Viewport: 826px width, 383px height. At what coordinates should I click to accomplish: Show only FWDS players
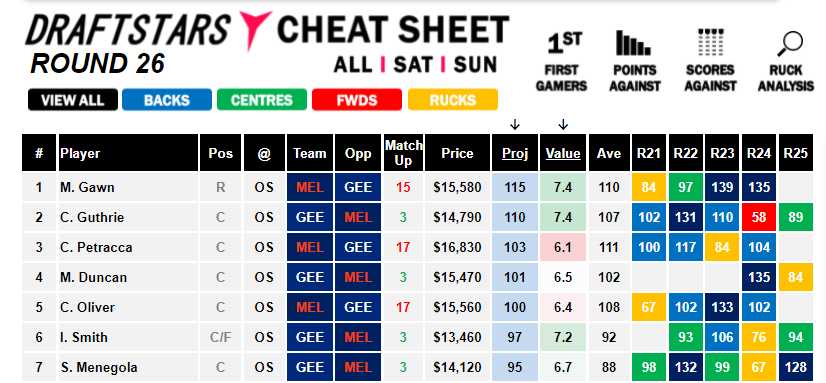(357, 100)
